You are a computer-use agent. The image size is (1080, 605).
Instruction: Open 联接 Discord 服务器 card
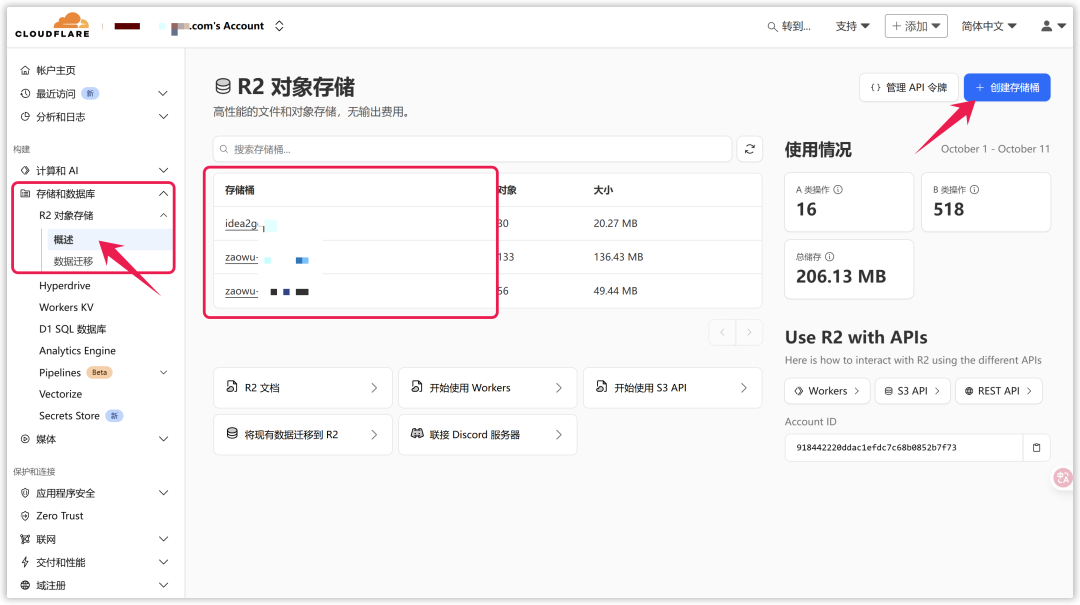(x=488, y=435)
